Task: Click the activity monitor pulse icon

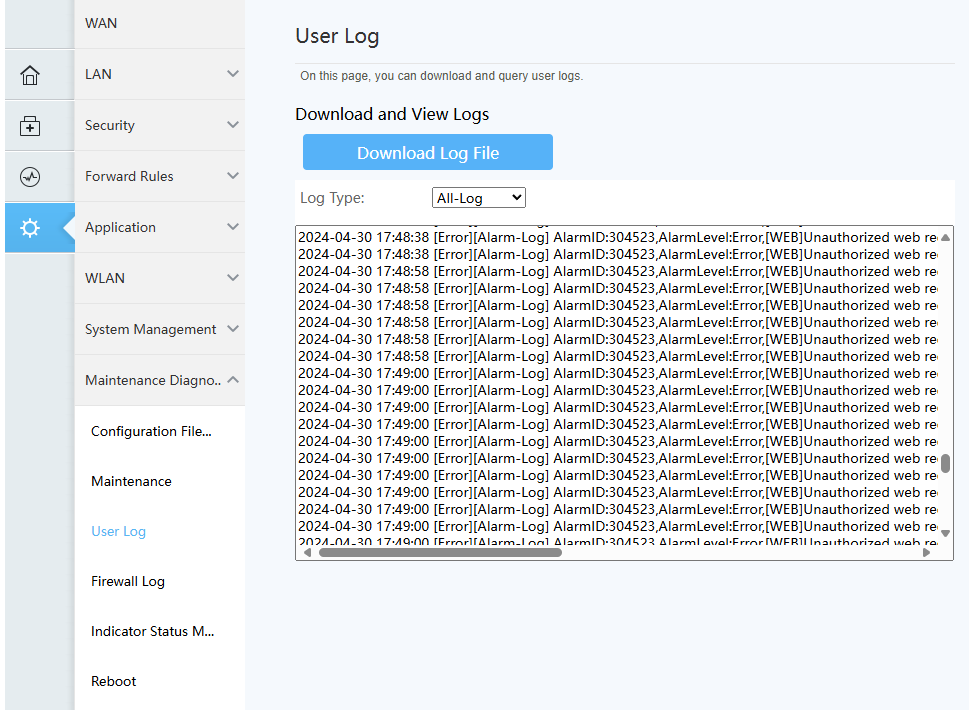Action: 30,177
